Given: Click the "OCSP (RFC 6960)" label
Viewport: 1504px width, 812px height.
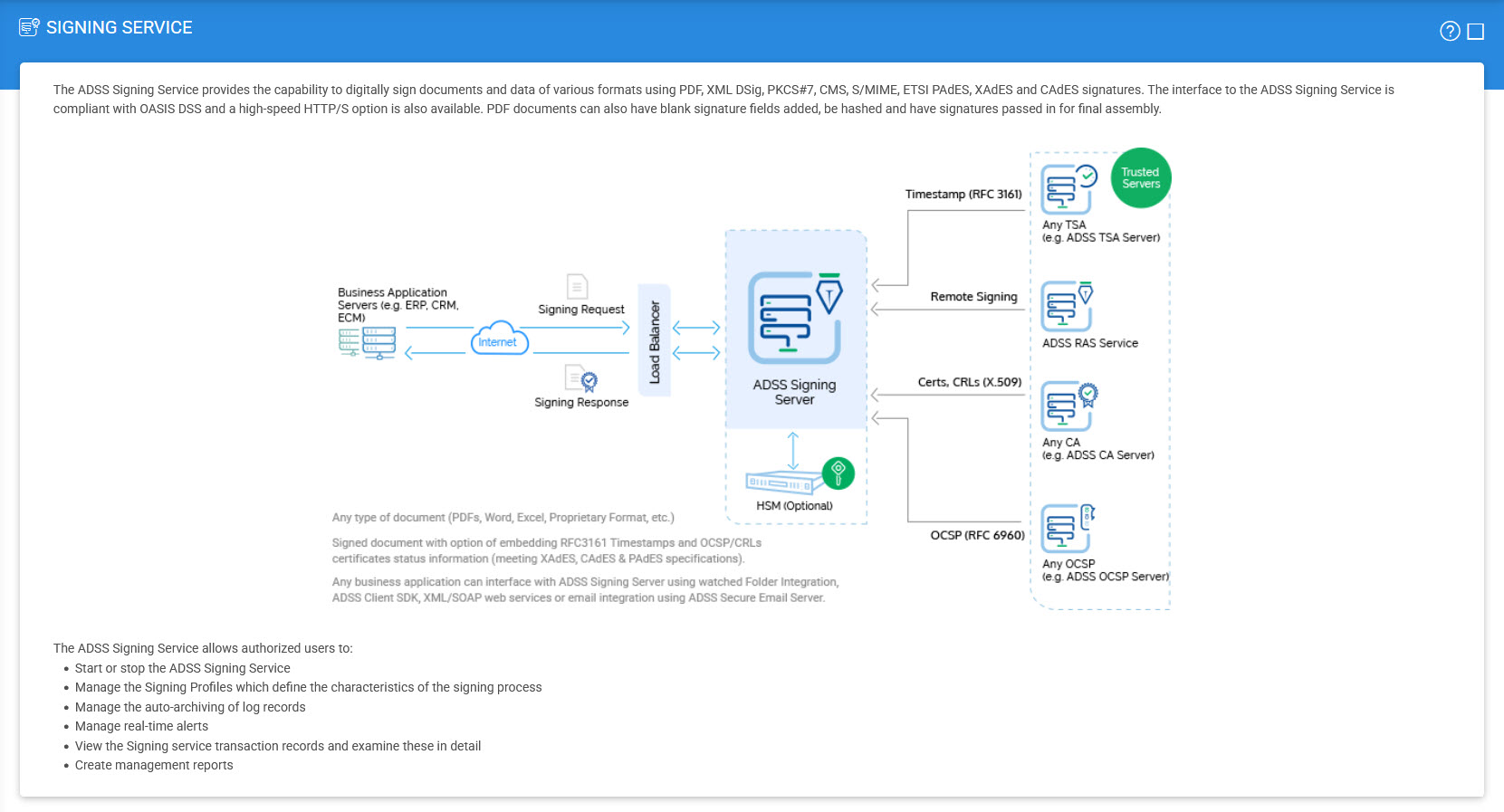Looking at the screenshot, I should point(978,535).
